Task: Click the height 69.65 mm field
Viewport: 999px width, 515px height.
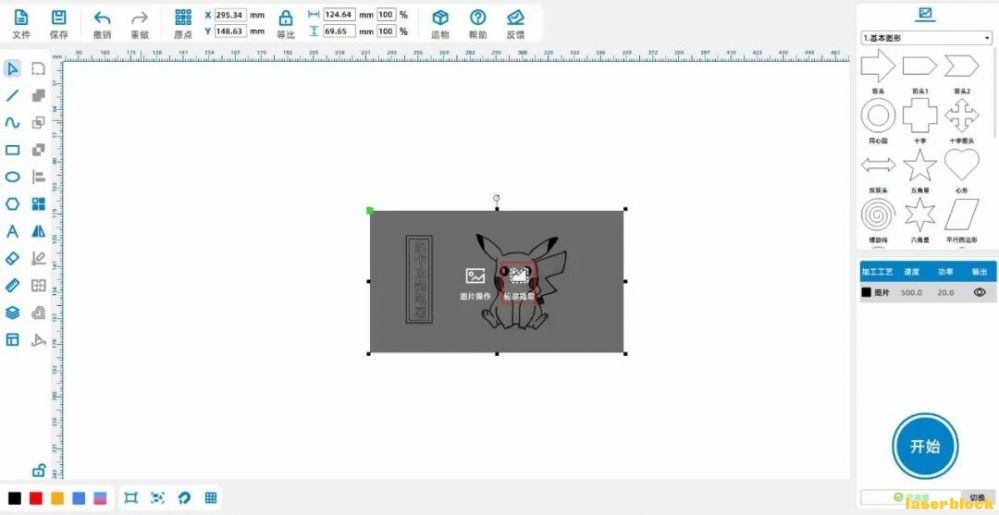Action: tap(339, 31)
